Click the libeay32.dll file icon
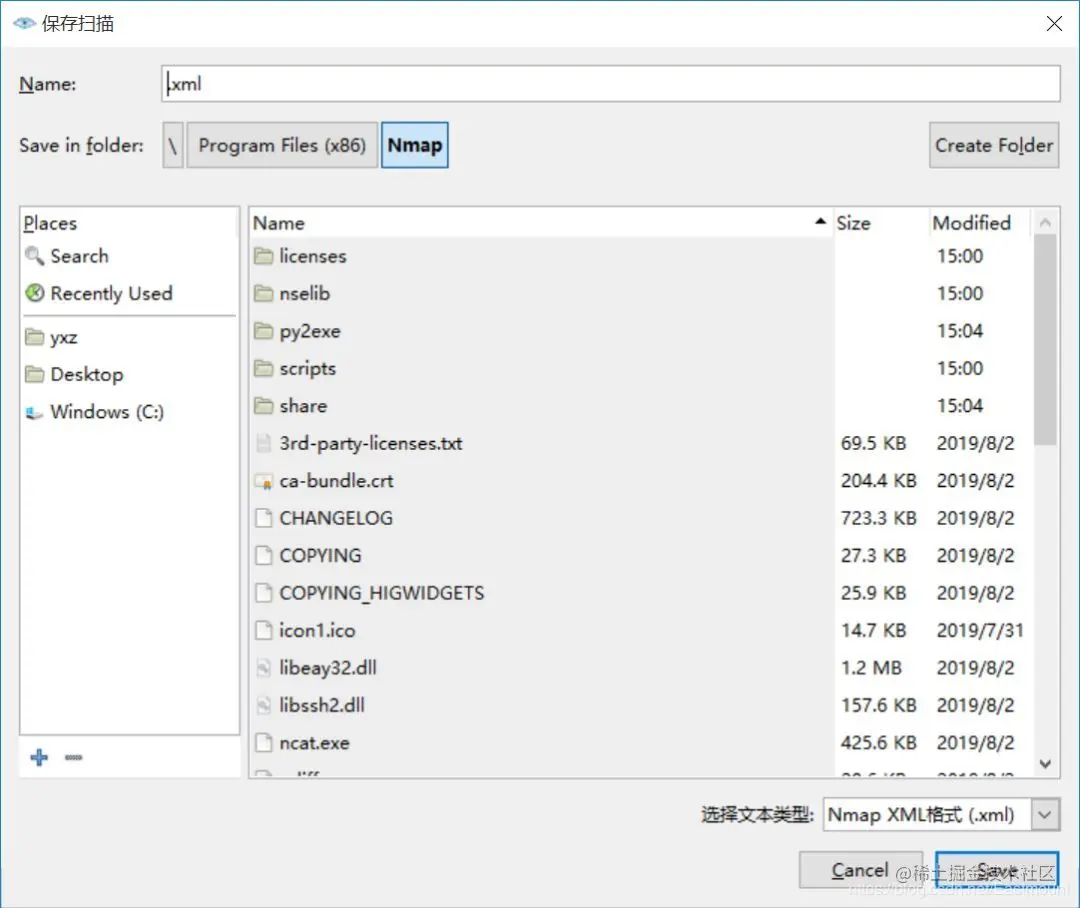This screenshot has width=1080, height=908. coord(263,668)
